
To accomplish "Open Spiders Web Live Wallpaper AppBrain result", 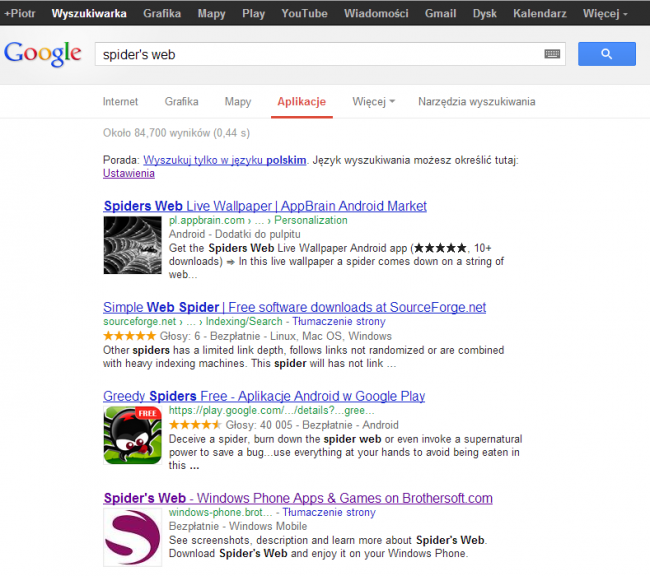I will tap(265, 206).
